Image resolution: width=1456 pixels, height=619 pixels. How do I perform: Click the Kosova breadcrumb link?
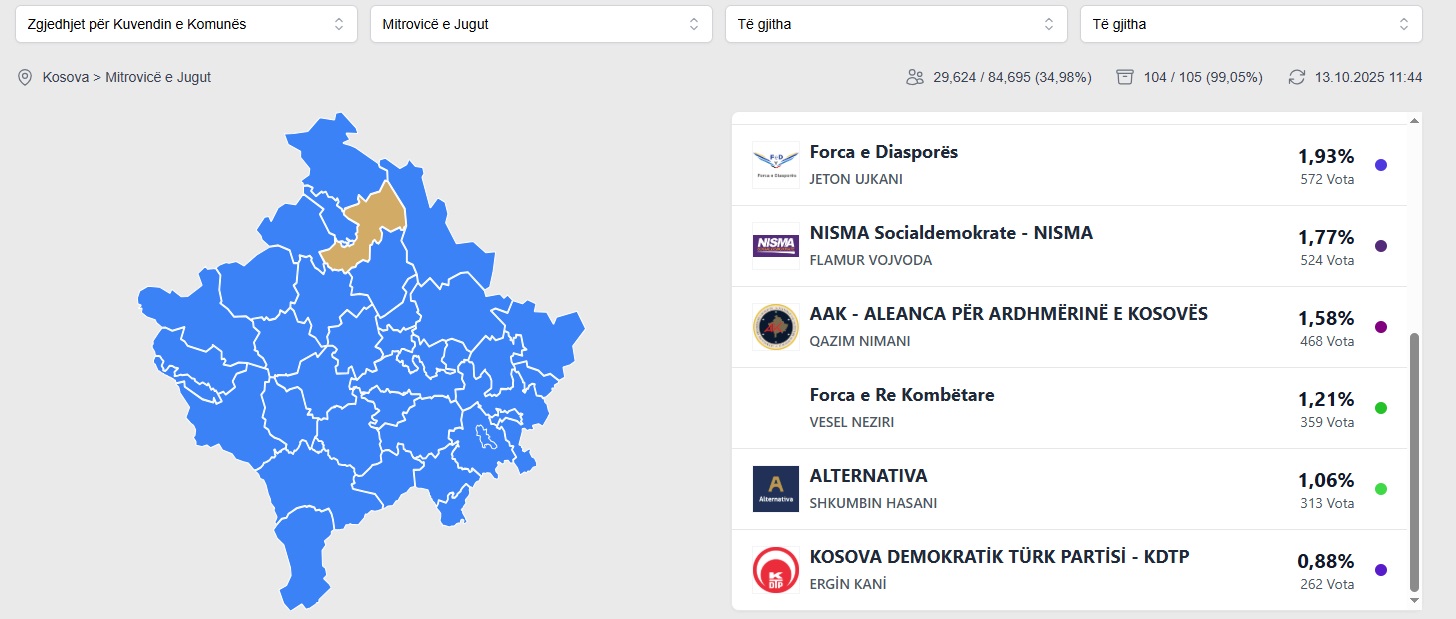tap(65, 77)
